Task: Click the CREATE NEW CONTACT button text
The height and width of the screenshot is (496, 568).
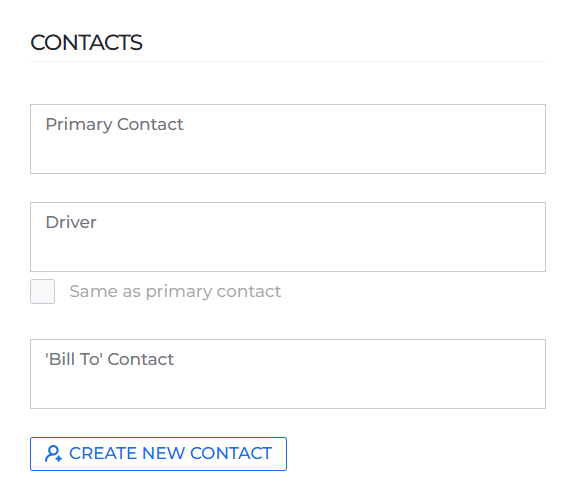Action: [x=170, y=454]
